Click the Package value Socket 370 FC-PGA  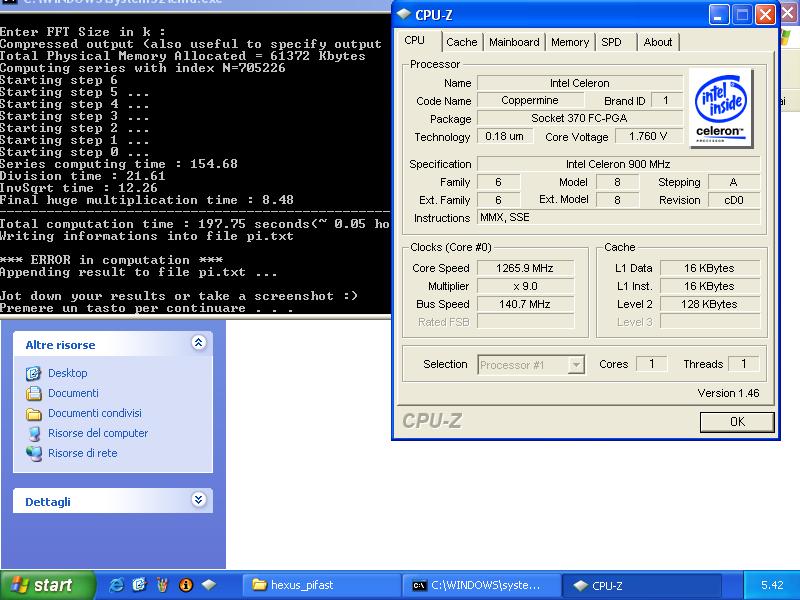point(580,118)
